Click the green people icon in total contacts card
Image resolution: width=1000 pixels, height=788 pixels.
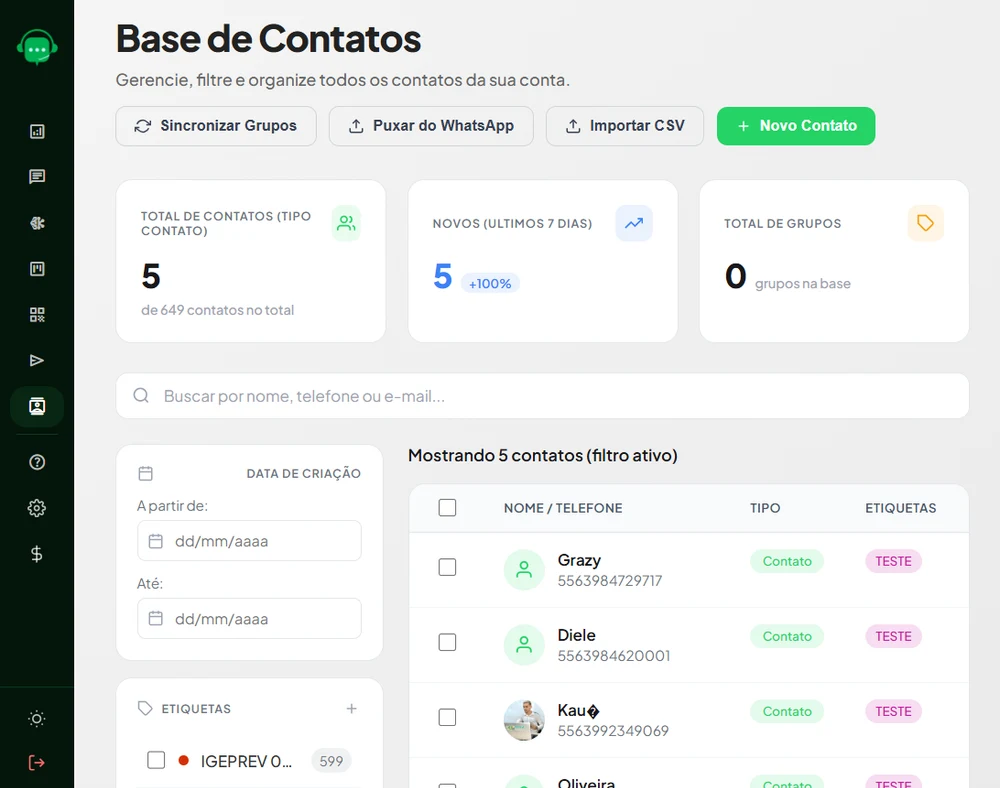click(346, 223)
